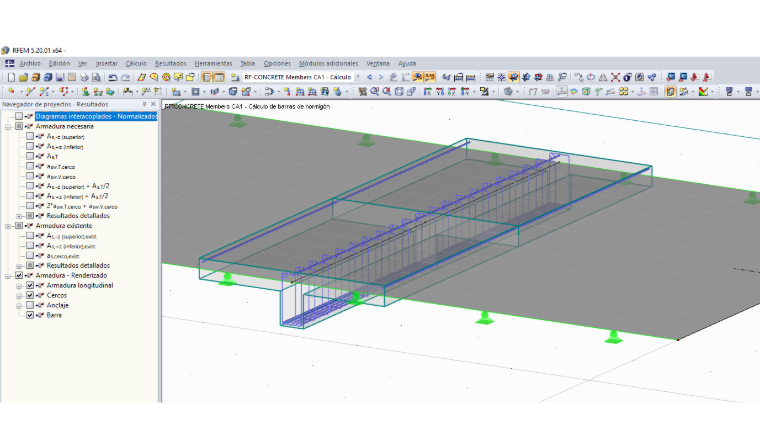Click the Open folder icon
Image resolution: width=760 pixels, height=446 pixels.
pyautogui.click(x=23, y=77)
